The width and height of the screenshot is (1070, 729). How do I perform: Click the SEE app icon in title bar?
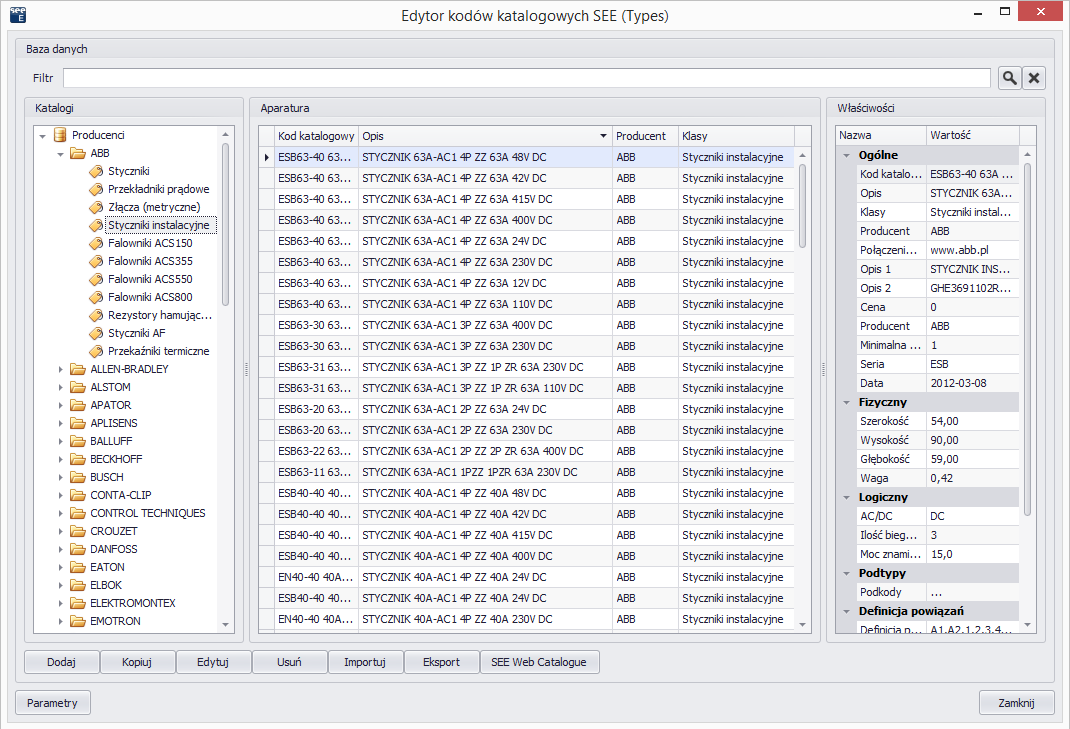(18, 14)
